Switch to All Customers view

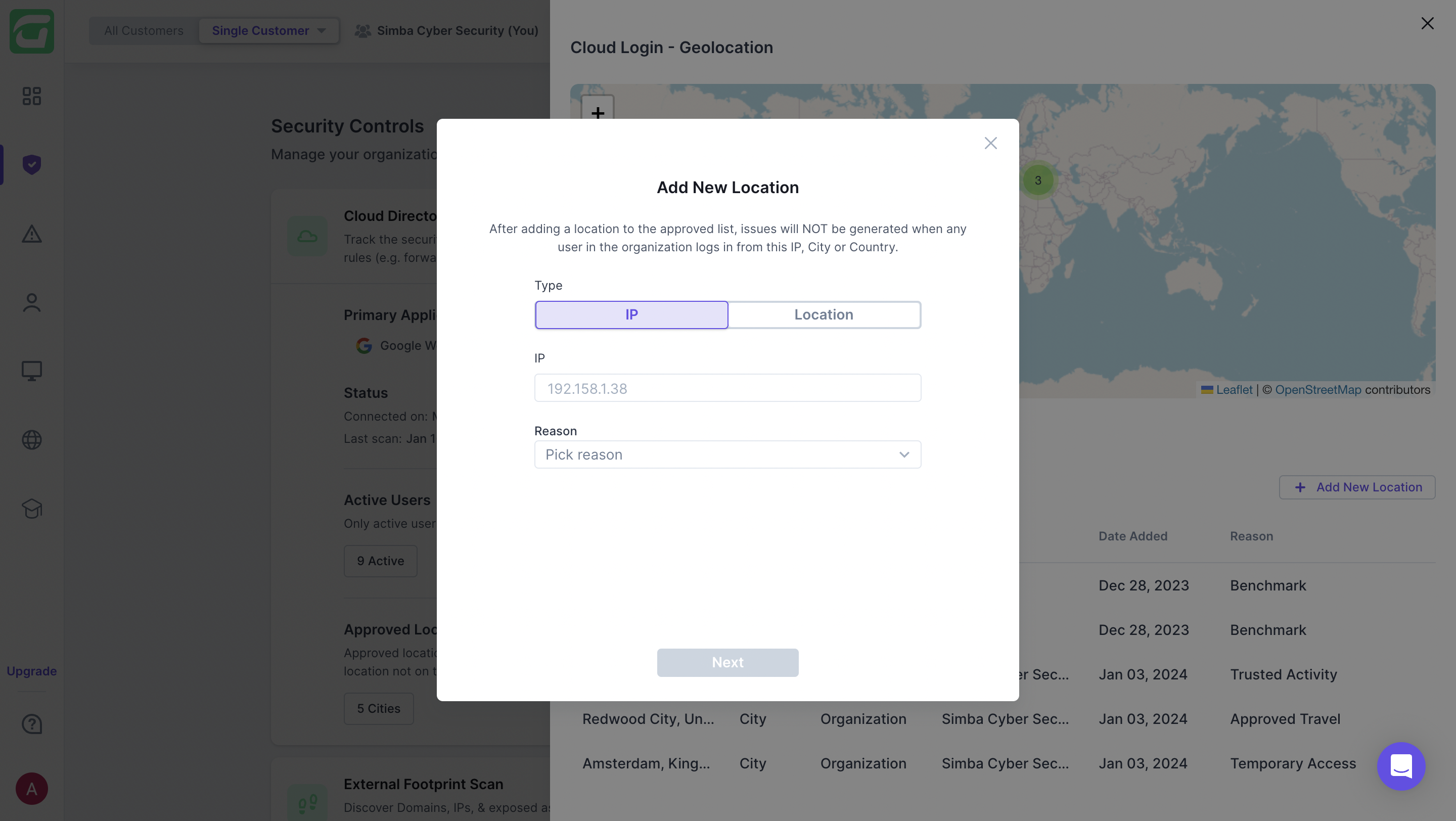click(144, 30)
